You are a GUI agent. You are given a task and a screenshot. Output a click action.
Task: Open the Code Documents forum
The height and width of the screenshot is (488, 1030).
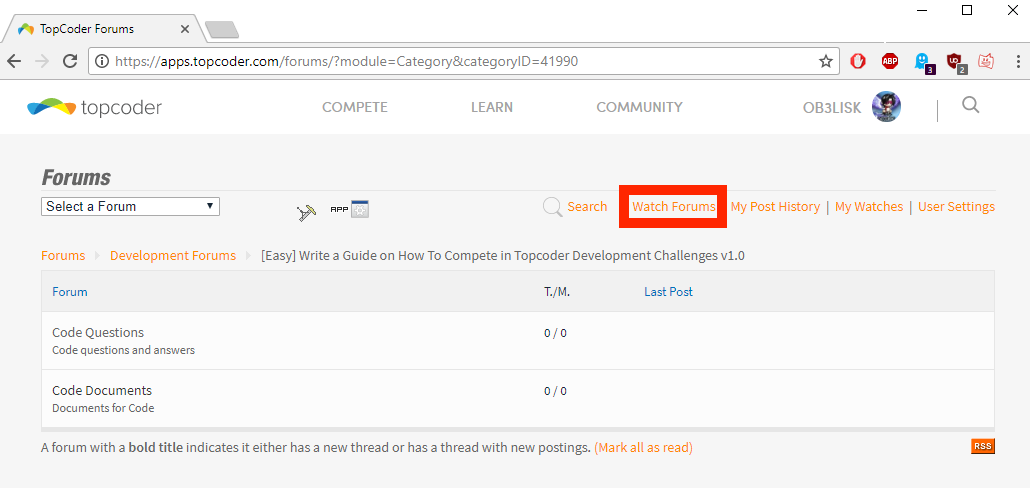[102, 390]
